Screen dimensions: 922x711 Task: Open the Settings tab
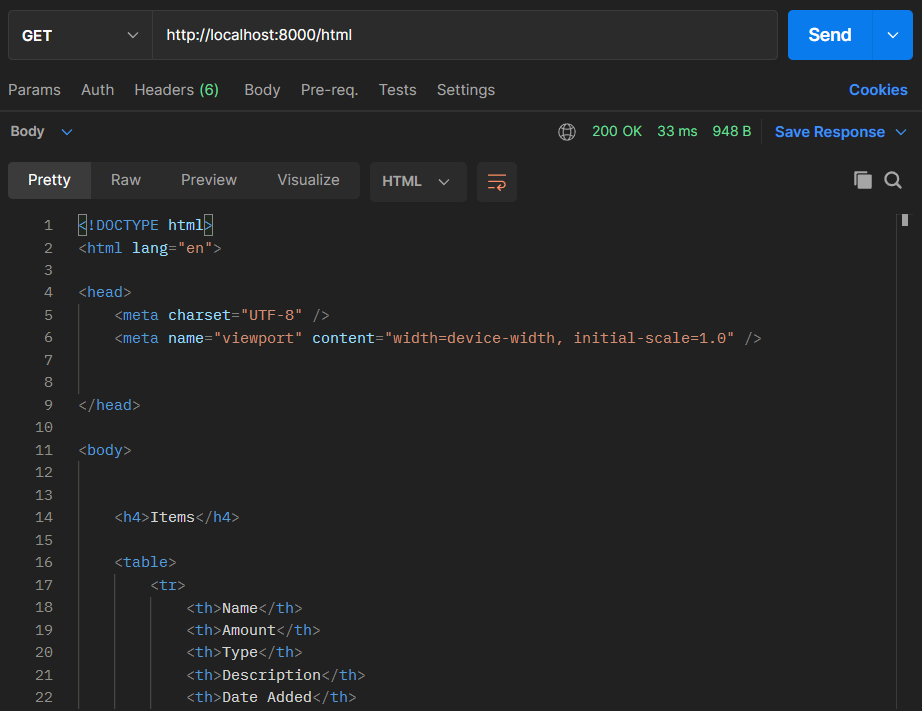point(465,90)
